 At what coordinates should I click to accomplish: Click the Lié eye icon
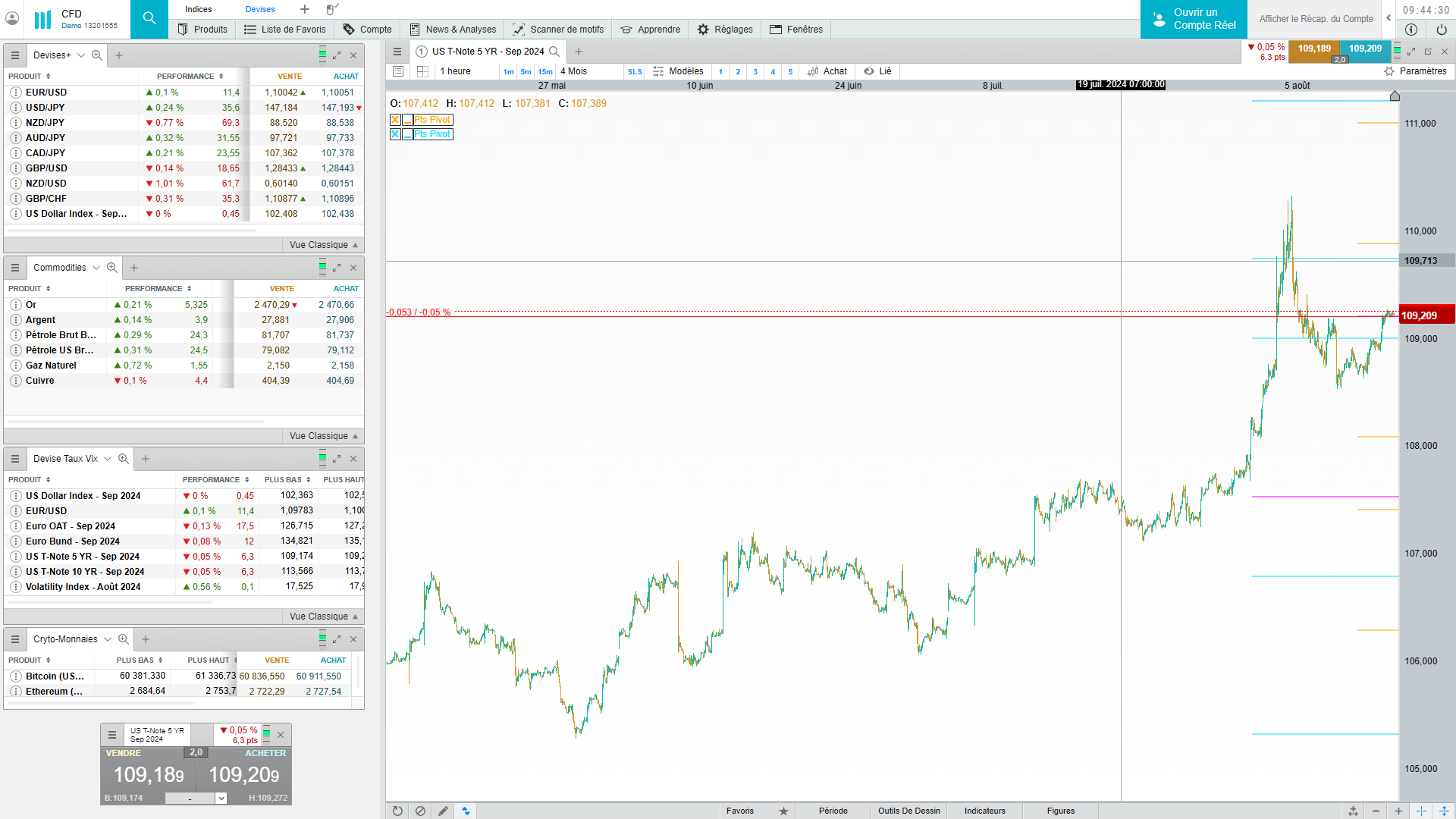(869, 71)
